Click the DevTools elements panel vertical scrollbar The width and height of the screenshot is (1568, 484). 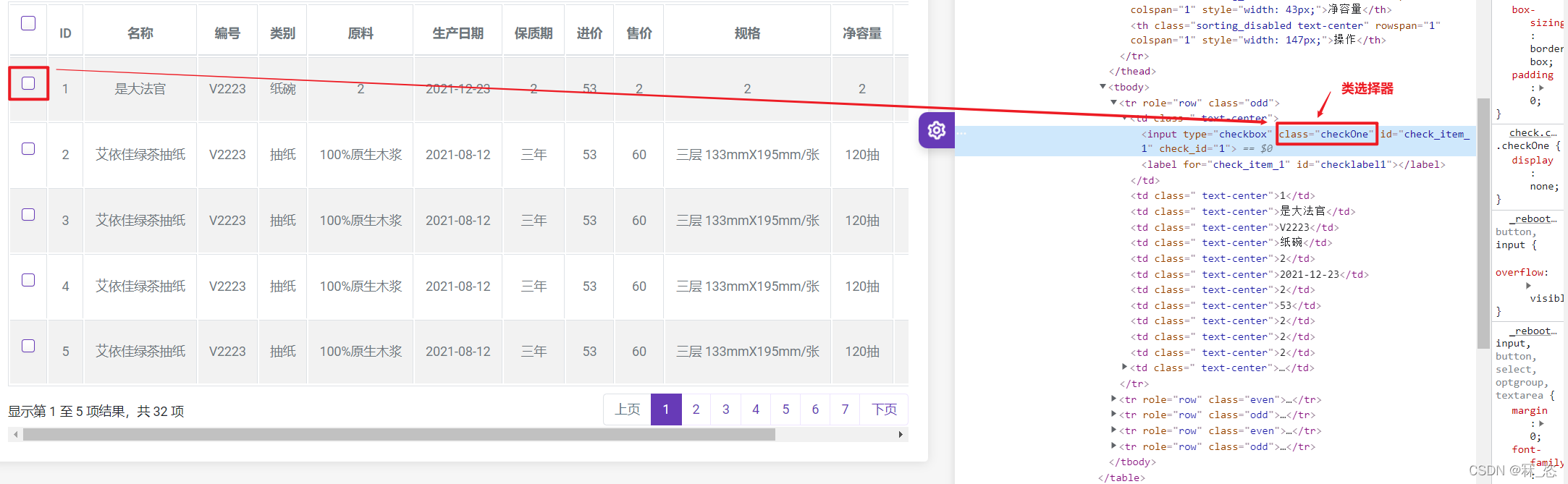pos(1483,223)
